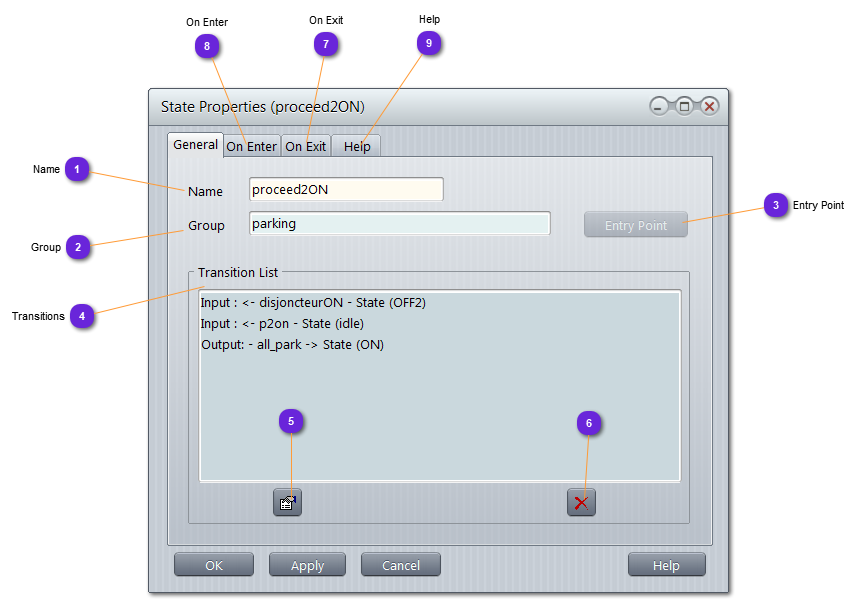The image size is (860, 602).
Task: Switch to the On Enter tab
Action: [252, 146]
